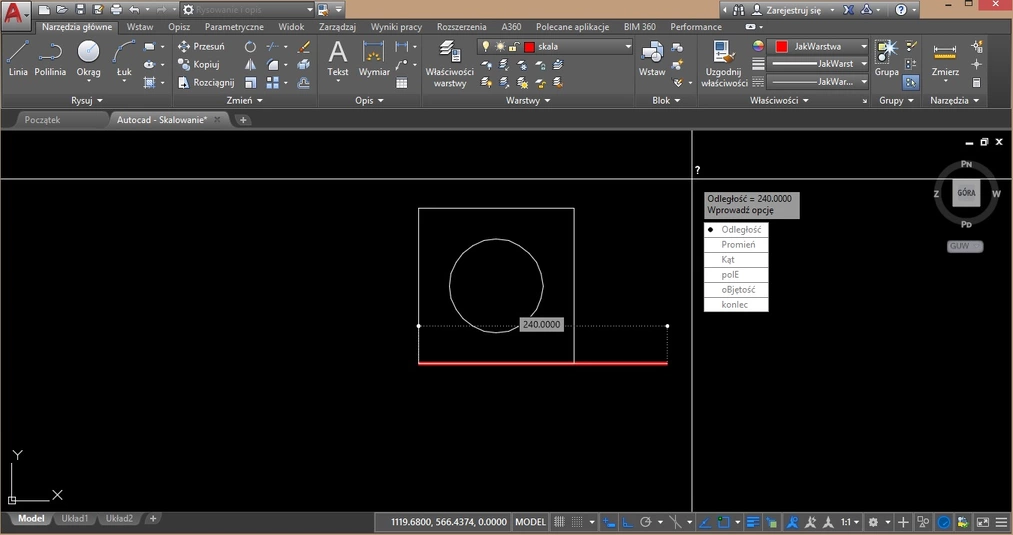
Task: Select the Łuk (arc) tool
Action: click(124, 58)
